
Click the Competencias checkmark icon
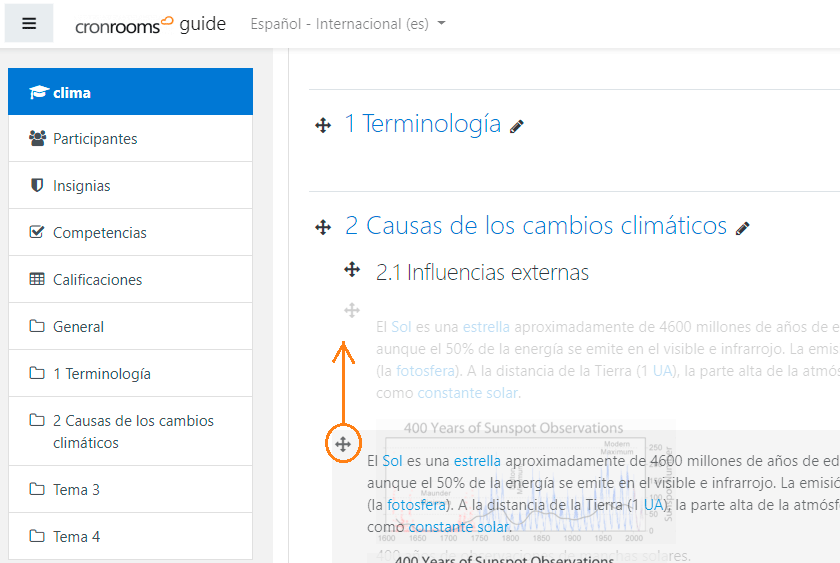click(36, 232)
